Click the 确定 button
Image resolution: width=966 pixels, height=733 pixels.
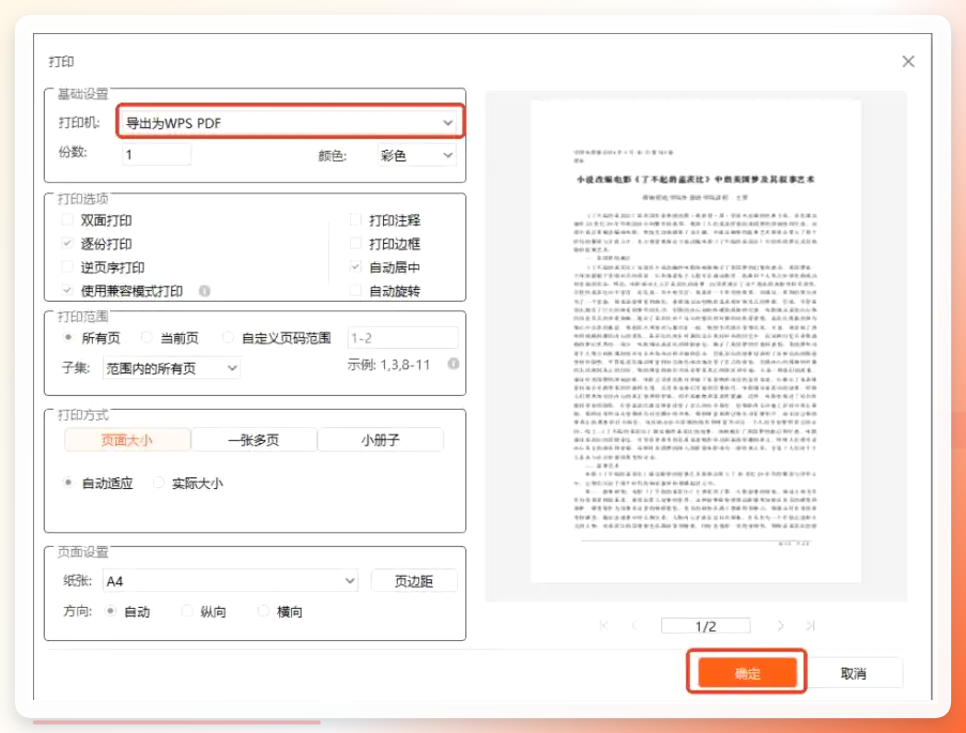coord(747,673)
